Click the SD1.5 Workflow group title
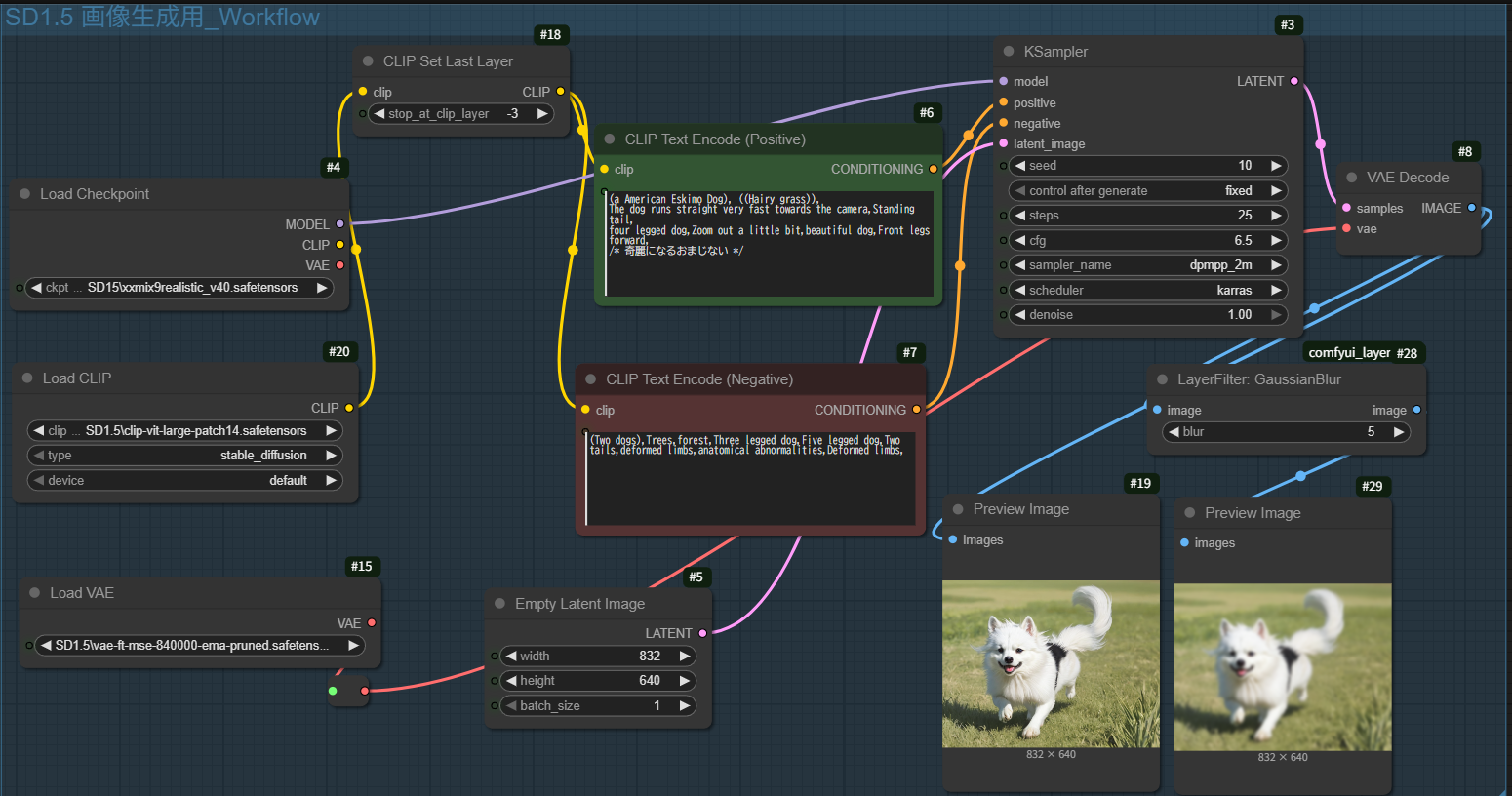 tap(162, 18)
